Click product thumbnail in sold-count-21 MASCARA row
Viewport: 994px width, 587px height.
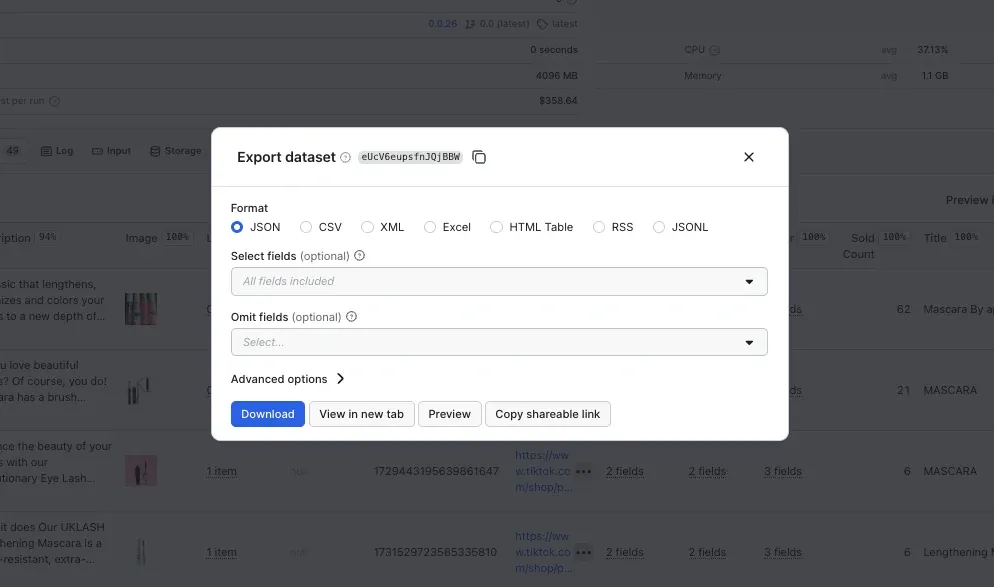141,390
